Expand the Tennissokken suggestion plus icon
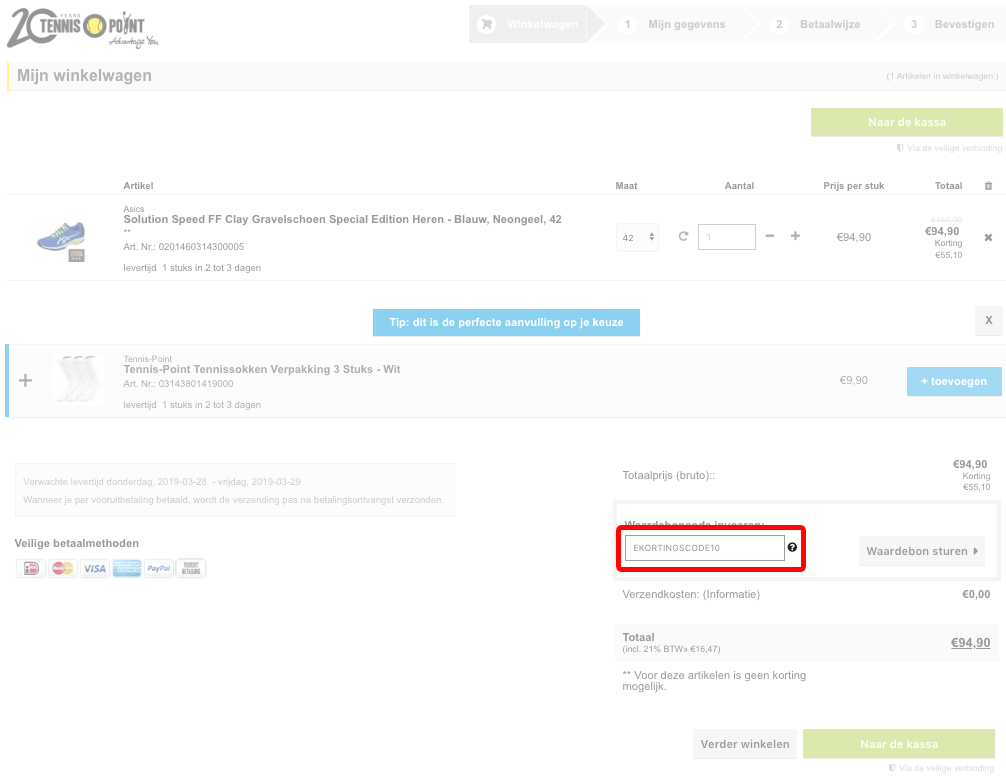The image size is (1006, 778). tap(26, 380)
